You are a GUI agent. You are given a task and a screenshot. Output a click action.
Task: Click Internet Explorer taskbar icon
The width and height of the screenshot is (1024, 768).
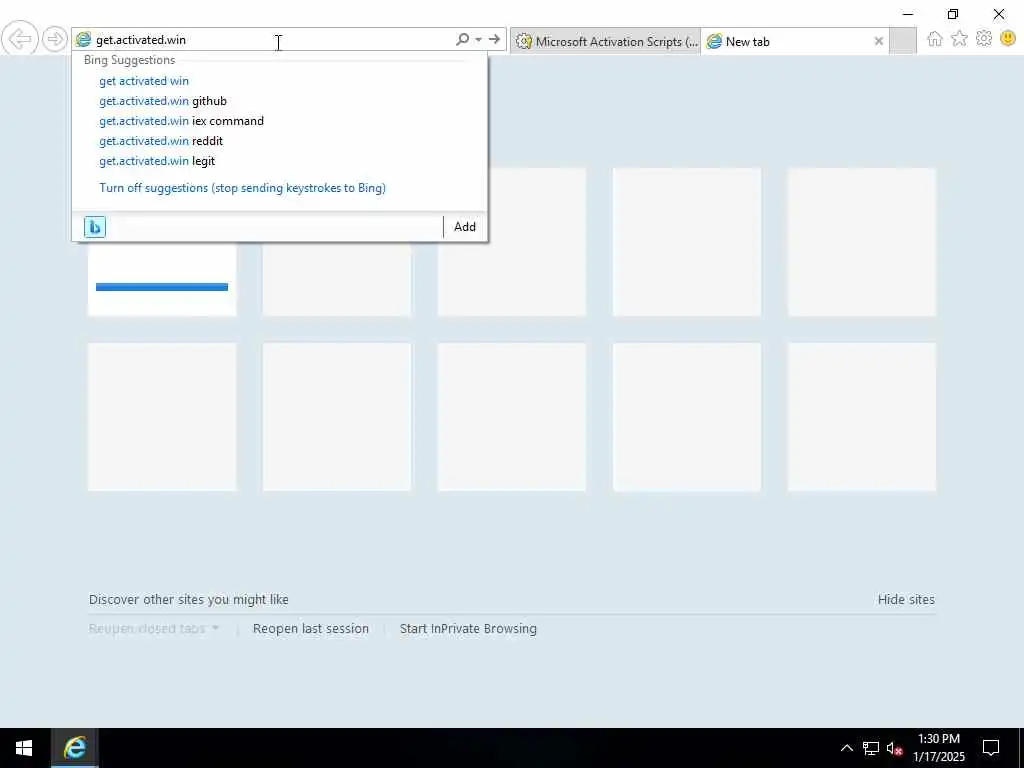pos(75,748)
